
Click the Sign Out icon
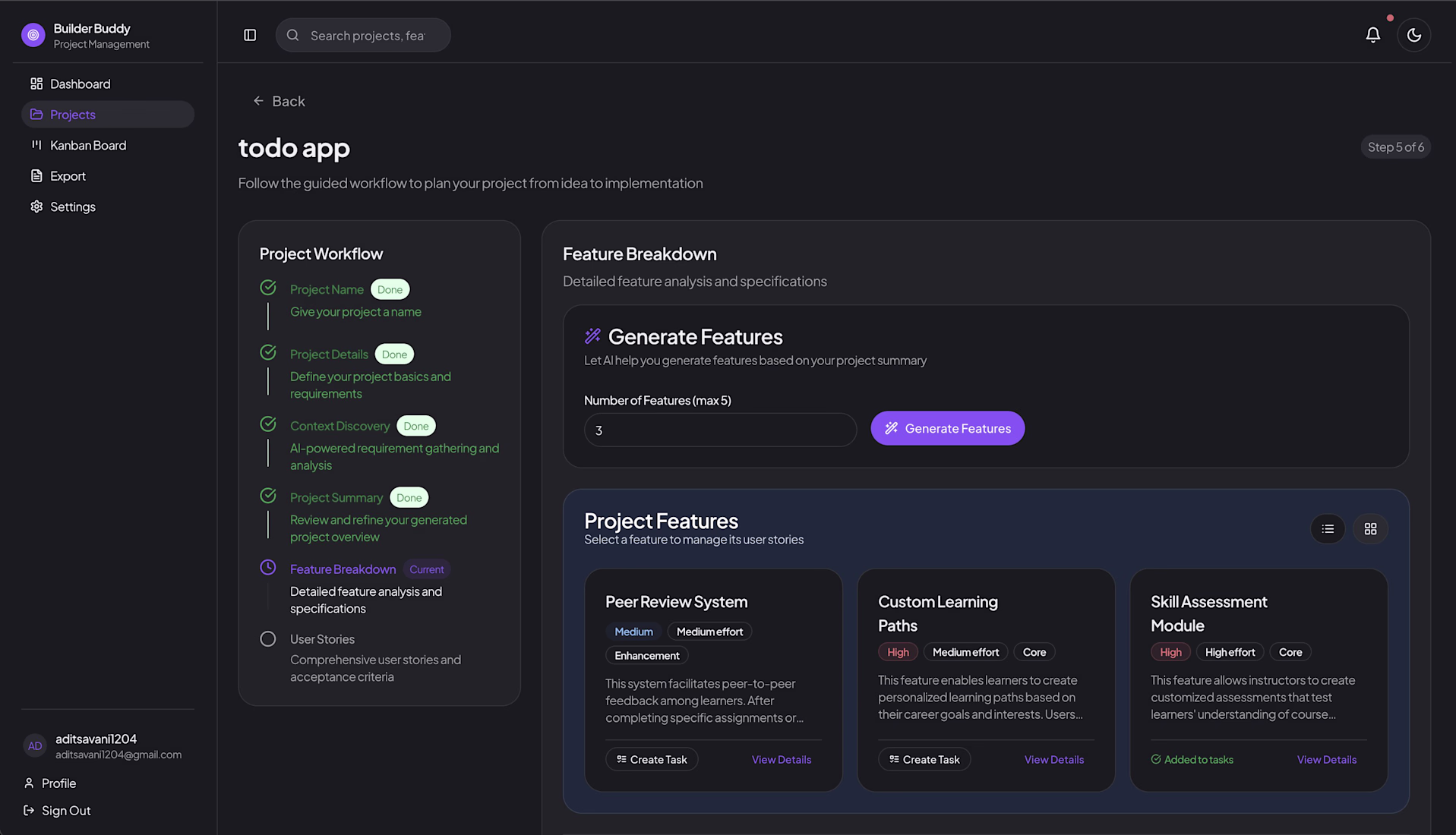pos(29,811)
